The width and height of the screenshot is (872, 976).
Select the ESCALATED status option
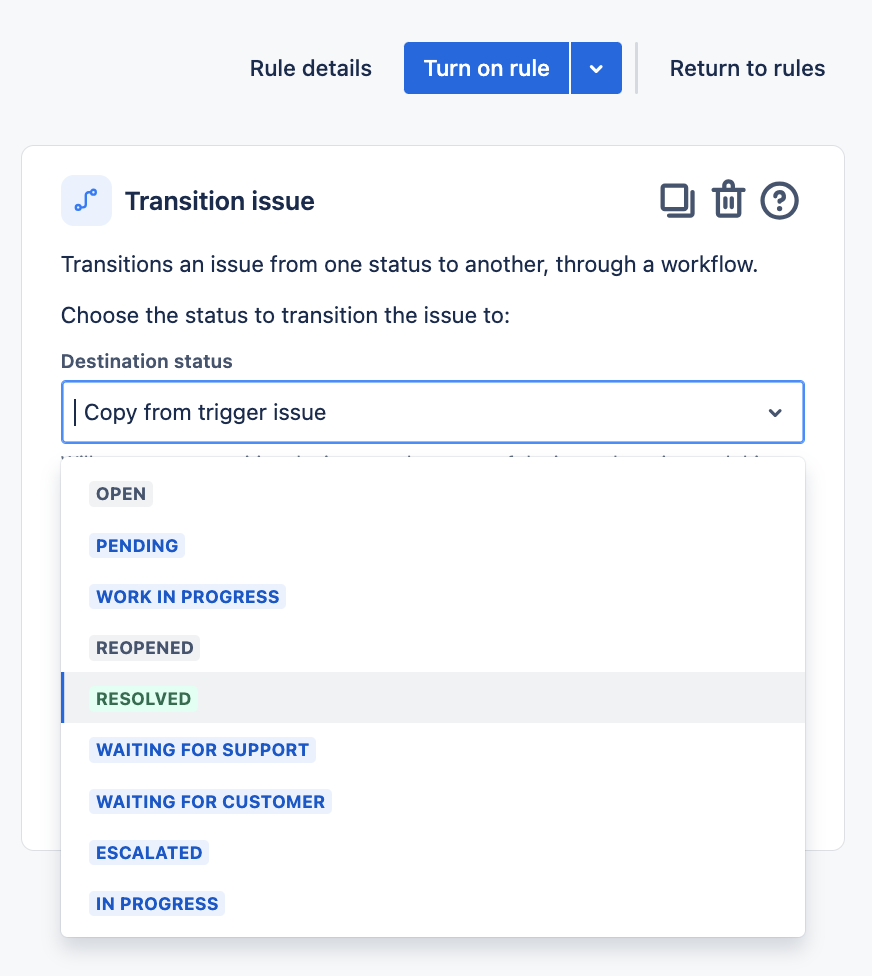(x=149, y=852)
